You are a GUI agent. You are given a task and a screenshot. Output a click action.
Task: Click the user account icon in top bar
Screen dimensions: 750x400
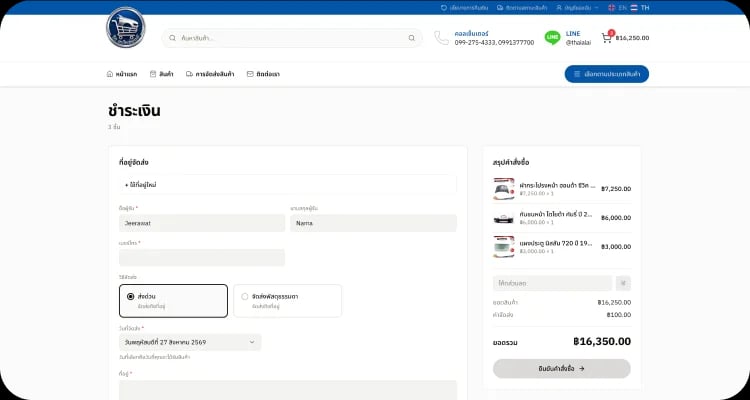(559, 8)
